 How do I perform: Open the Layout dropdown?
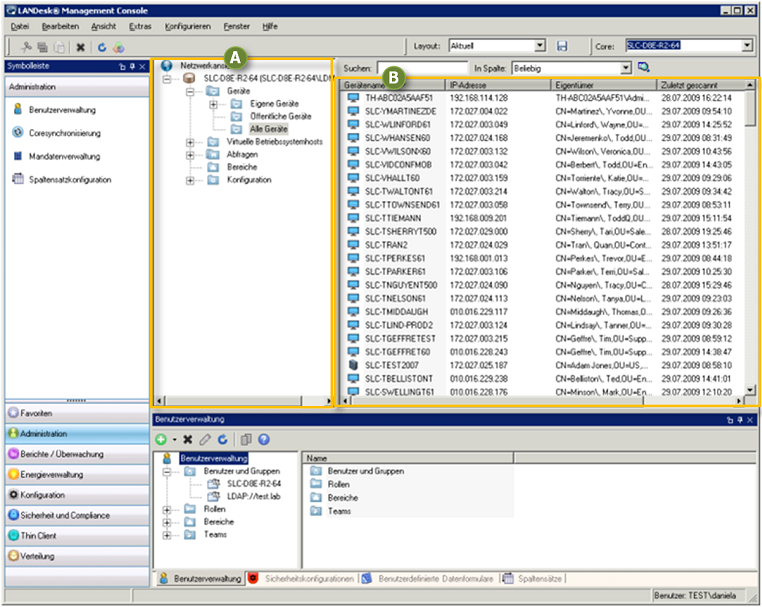(x=540, y=46)
